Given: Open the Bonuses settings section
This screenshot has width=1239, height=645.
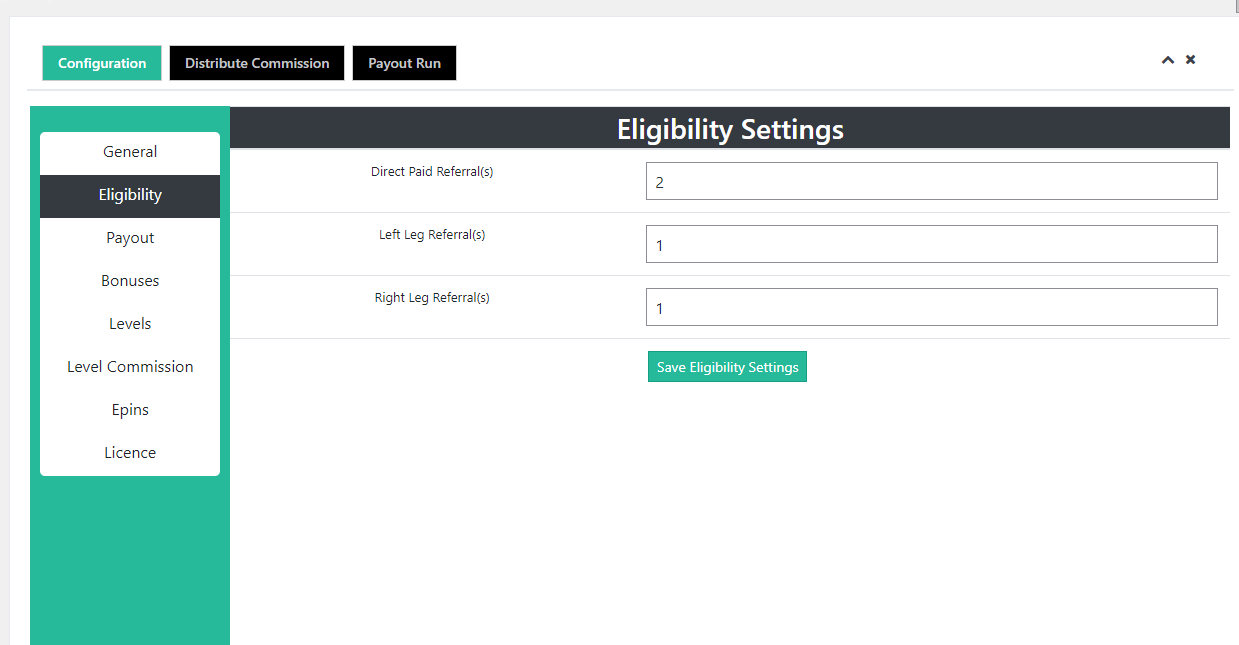Looking at the screenshot, I should pyautogui.click(x=130, y=281).
